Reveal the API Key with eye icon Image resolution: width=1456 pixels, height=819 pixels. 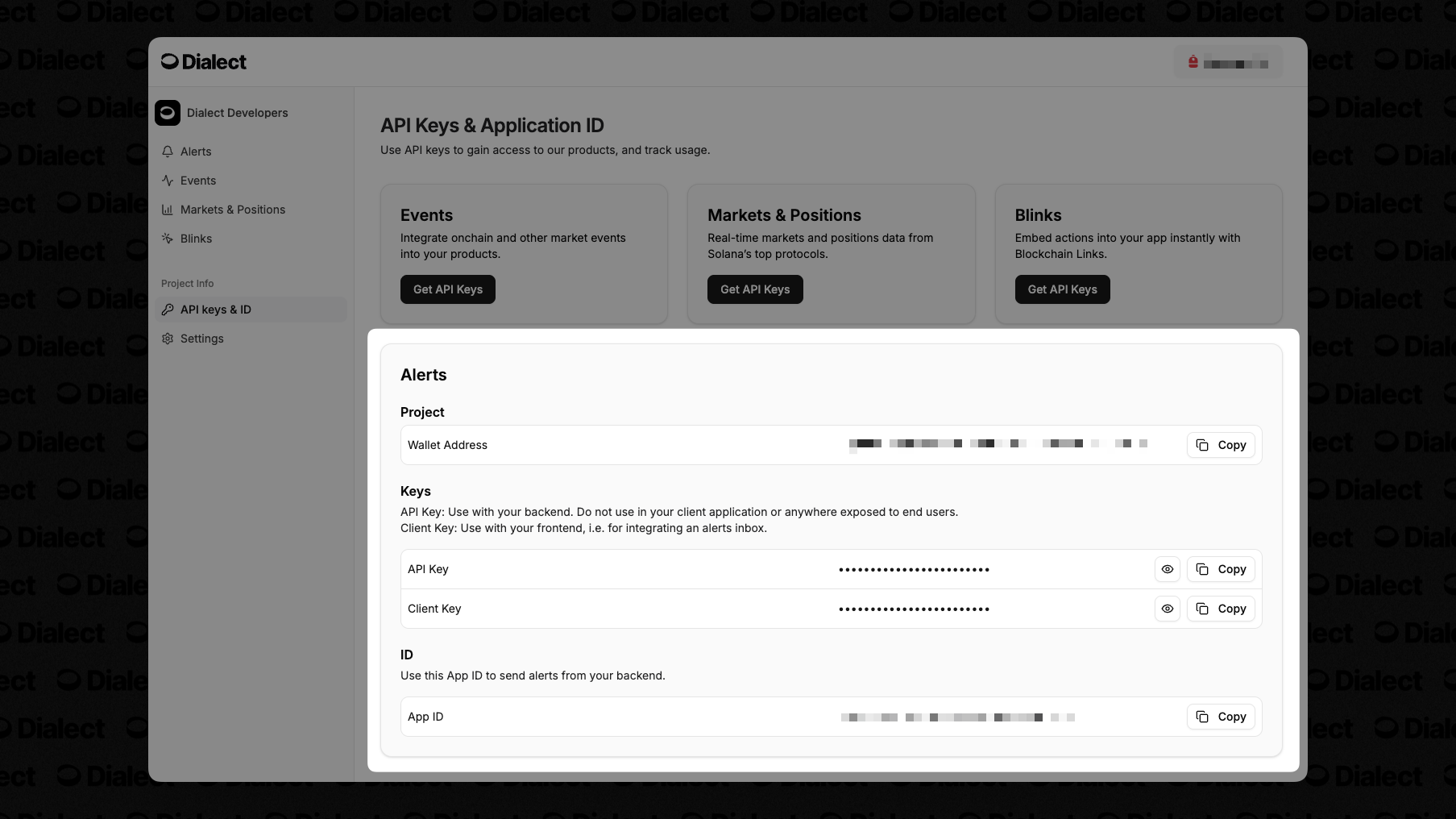tap(1168, 569)
